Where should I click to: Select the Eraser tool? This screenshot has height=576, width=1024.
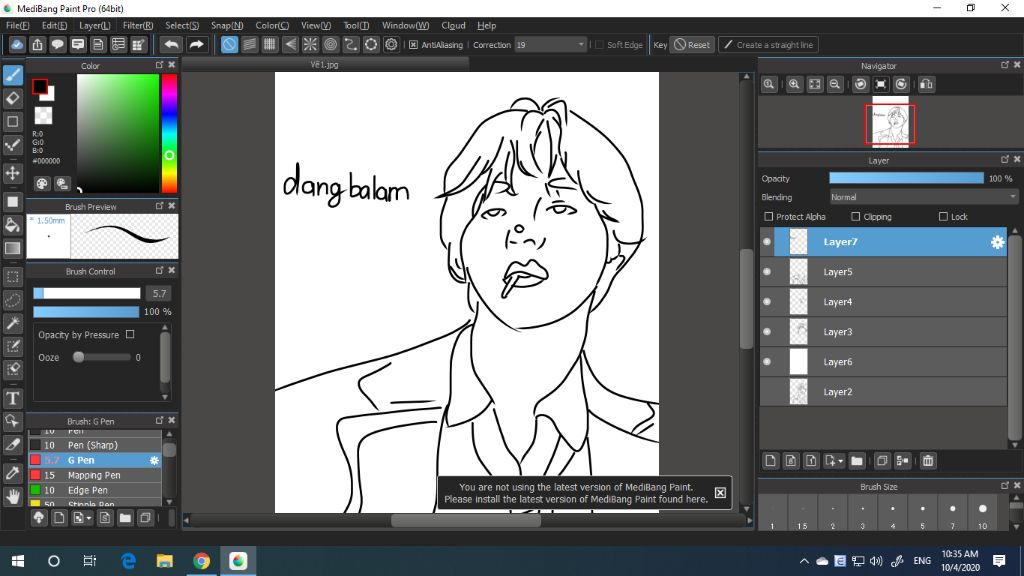[13, 99]
